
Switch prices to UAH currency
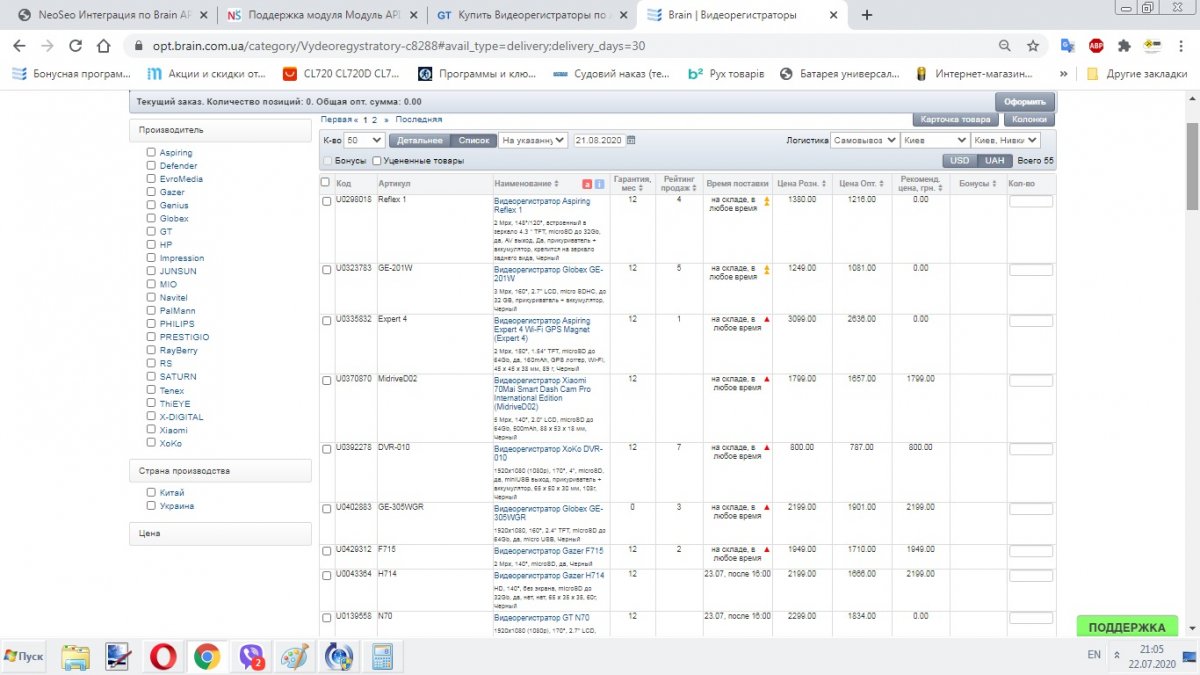coord(994,161)
